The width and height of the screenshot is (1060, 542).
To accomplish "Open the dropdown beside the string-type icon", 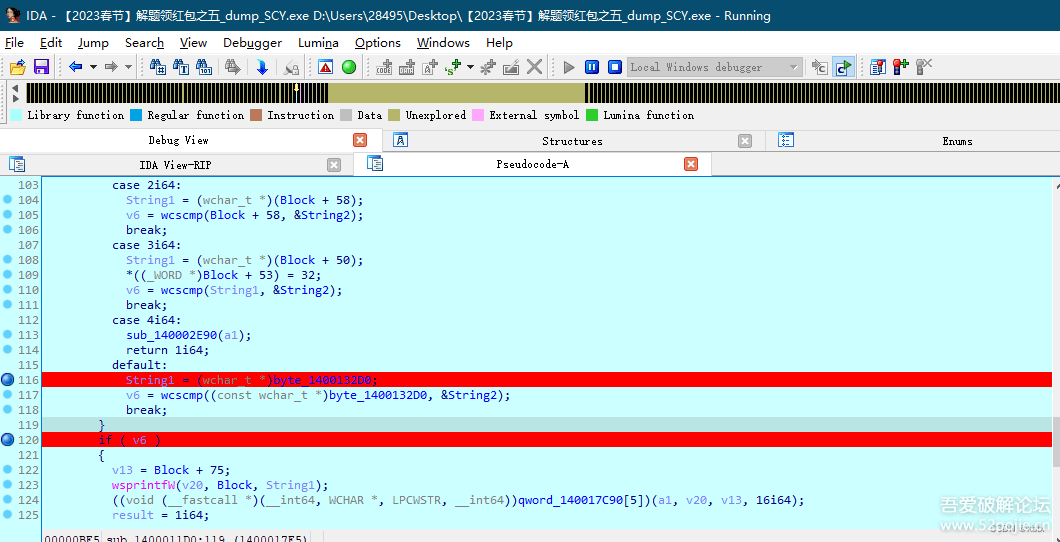I will coord(470,67).
